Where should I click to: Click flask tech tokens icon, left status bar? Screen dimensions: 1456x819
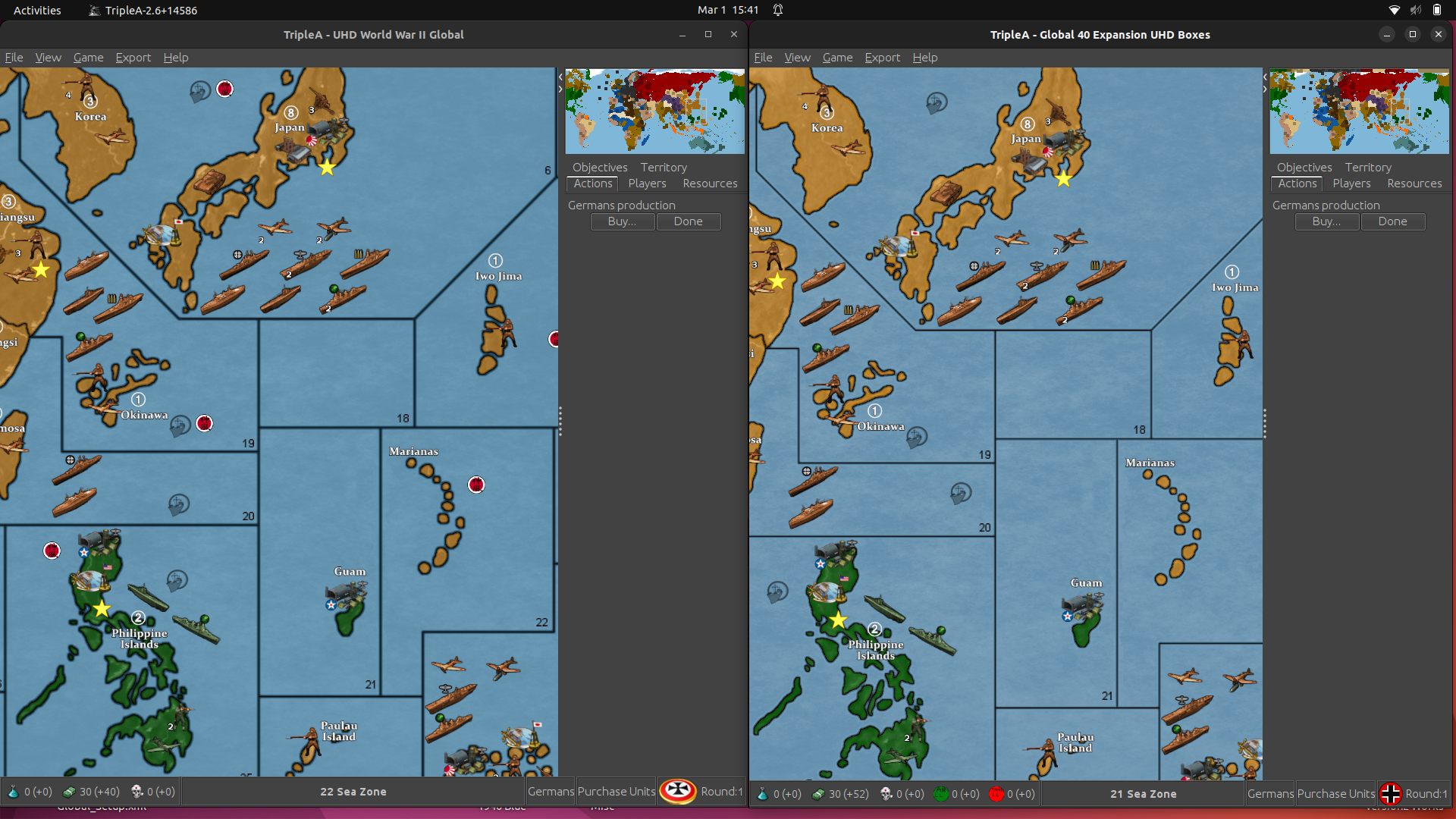point(13,792)
